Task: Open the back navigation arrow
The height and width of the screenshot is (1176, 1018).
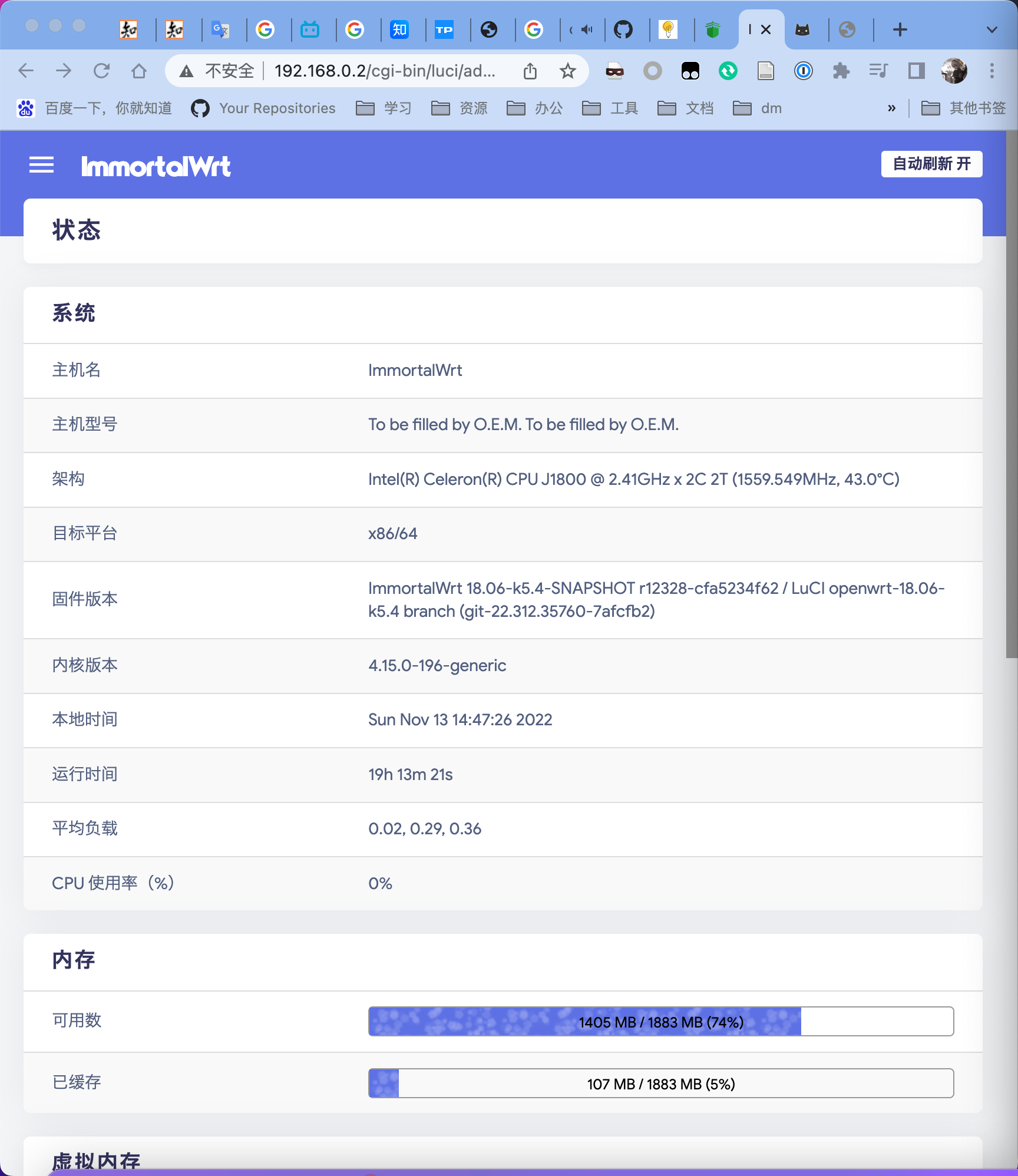Action: [25, 70]
